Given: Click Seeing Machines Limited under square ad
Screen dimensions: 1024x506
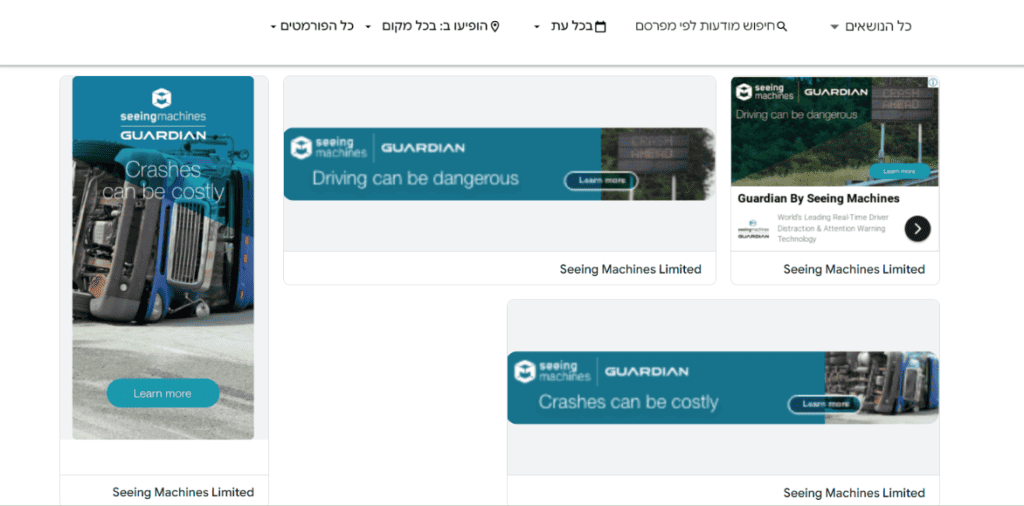Looking at the screenshot, I should click(854, 269).
